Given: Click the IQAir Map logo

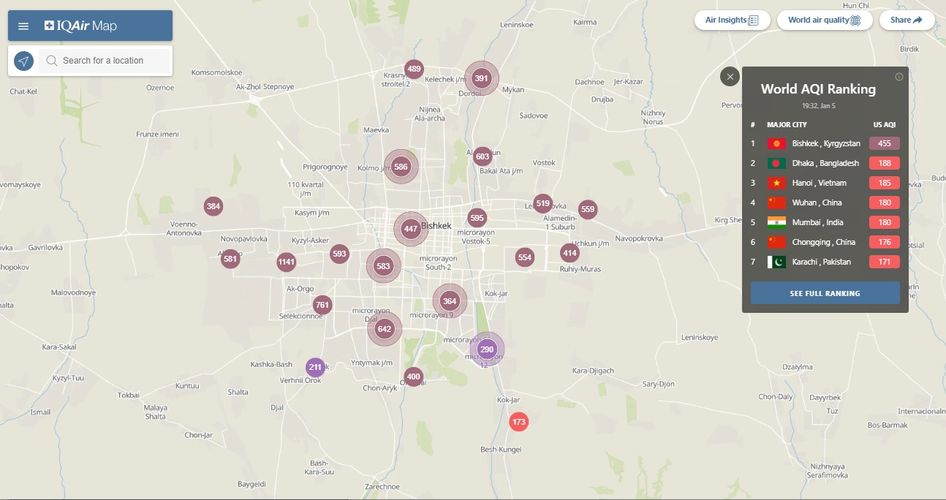Looking at the screenshot, I should [x=81, y=26].
